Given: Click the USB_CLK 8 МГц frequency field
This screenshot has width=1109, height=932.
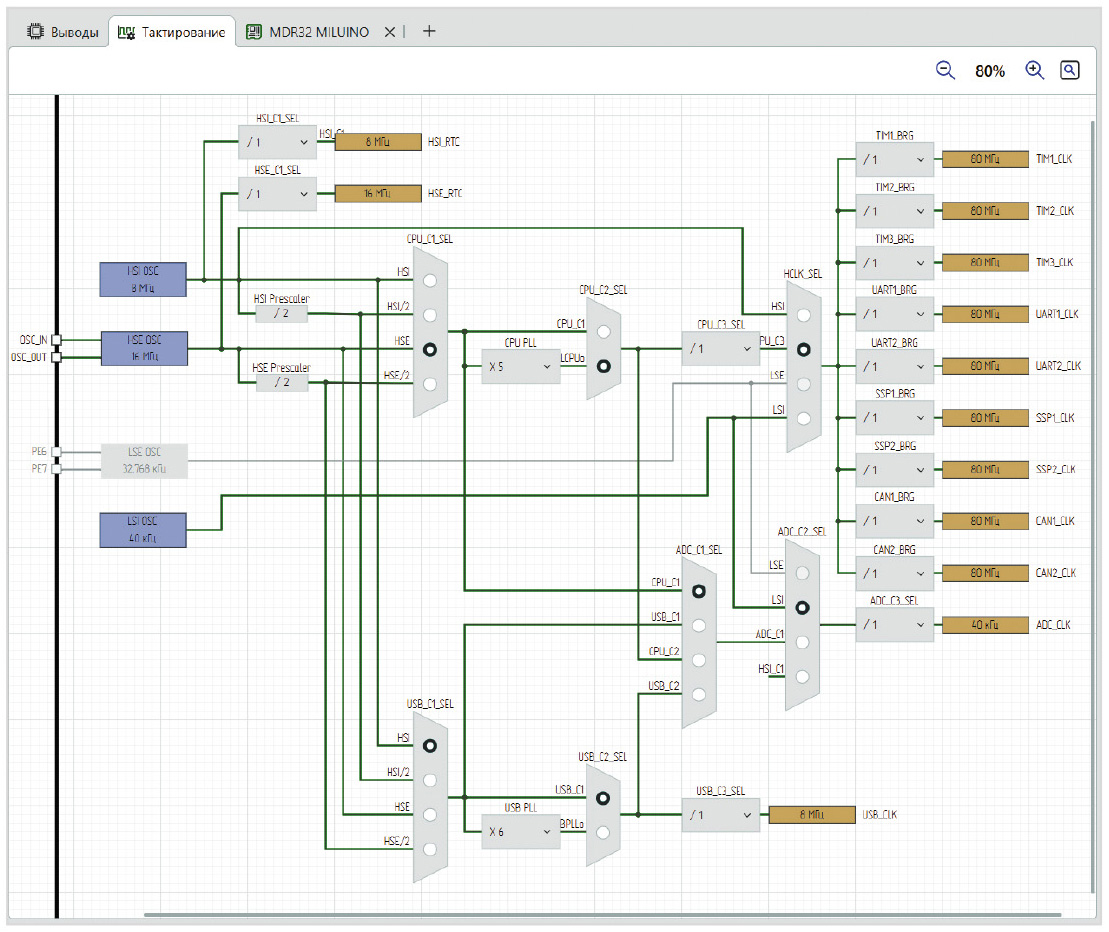Looking at the screenshot, I should click(811, 815).
